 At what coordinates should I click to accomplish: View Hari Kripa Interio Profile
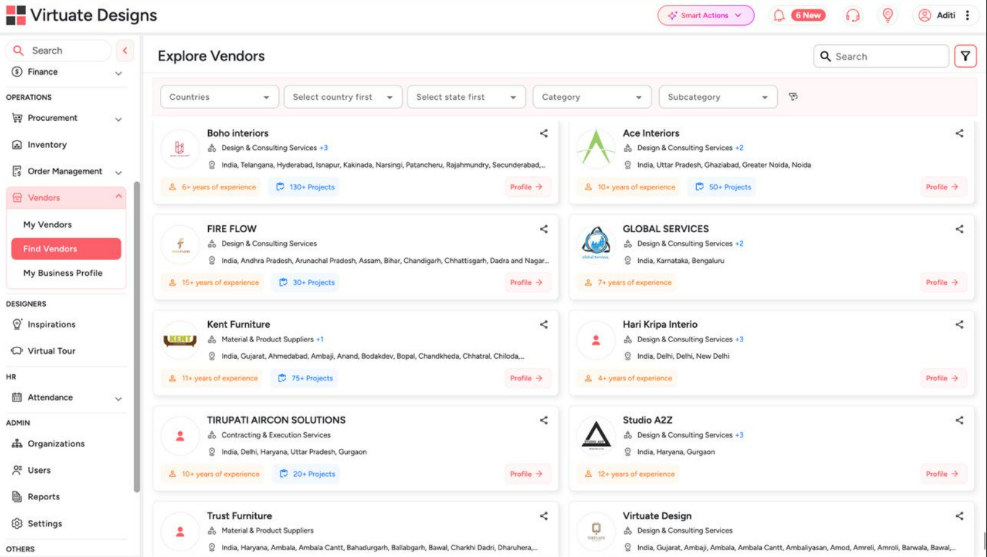tap(942, 378)
